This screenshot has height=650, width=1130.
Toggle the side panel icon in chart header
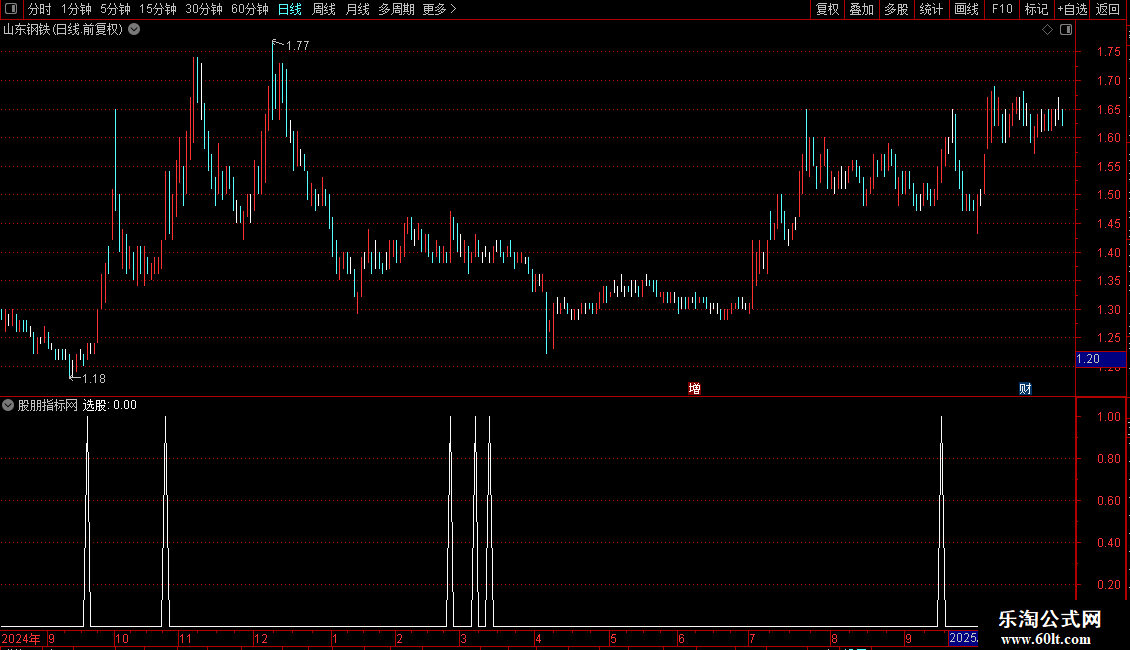1066,30
